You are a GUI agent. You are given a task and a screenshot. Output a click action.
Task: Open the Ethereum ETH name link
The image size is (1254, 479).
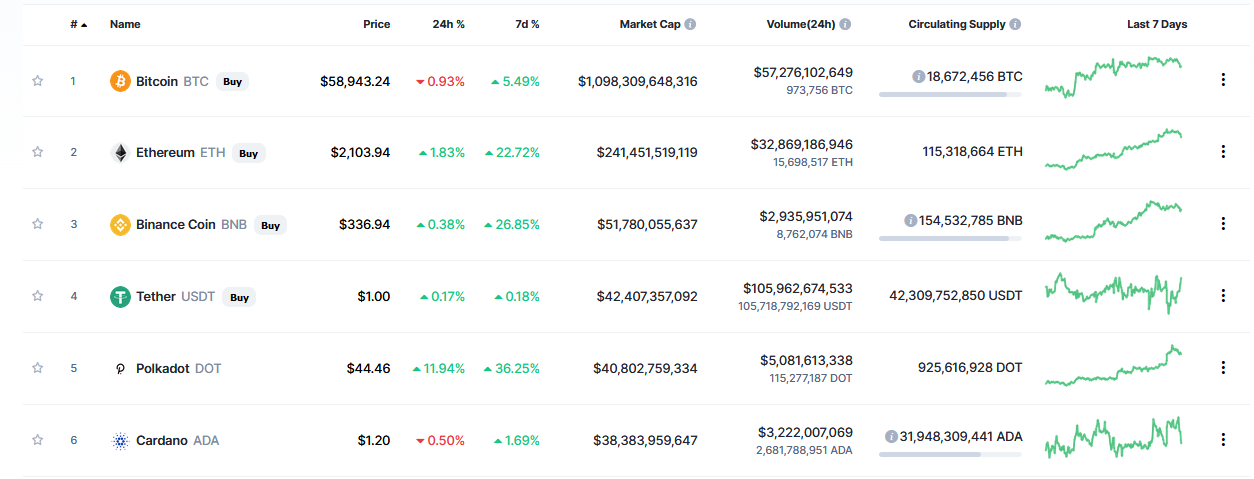181,153
